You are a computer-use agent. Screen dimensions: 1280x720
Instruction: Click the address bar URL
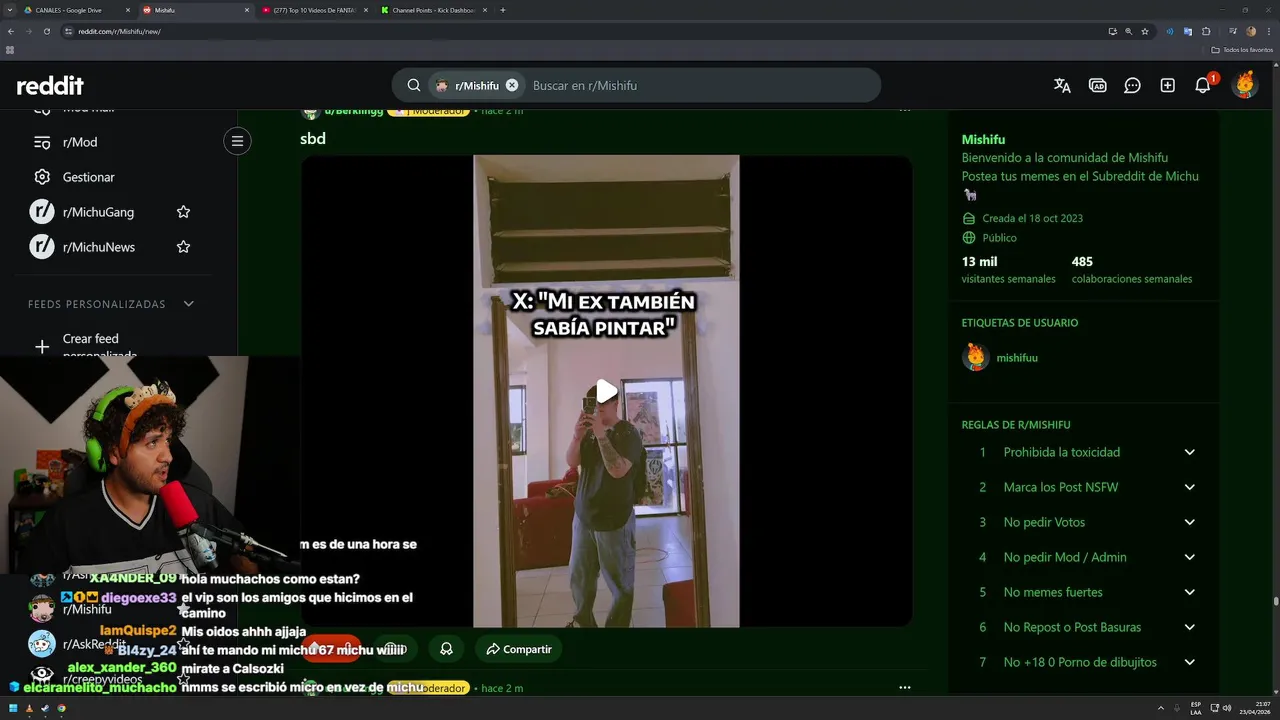pos(118,32)
